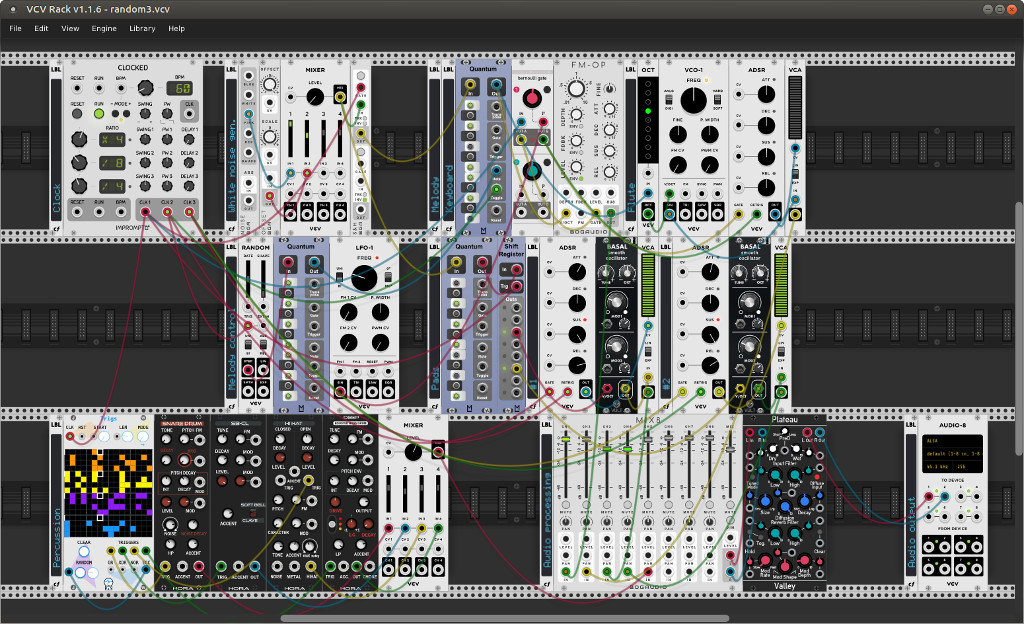
Task: Click the mode minus button on Clocked
Action: coord(116,114)
